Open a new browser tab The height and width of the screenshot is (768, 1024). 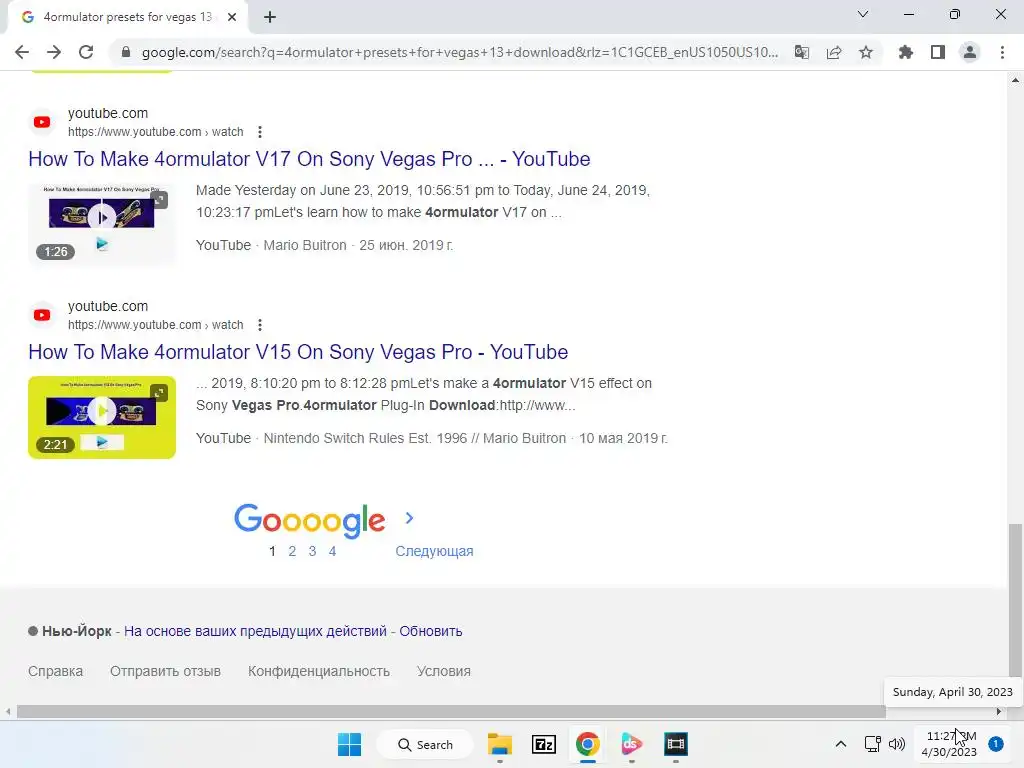pyautogui.click(x=270, y=17)
